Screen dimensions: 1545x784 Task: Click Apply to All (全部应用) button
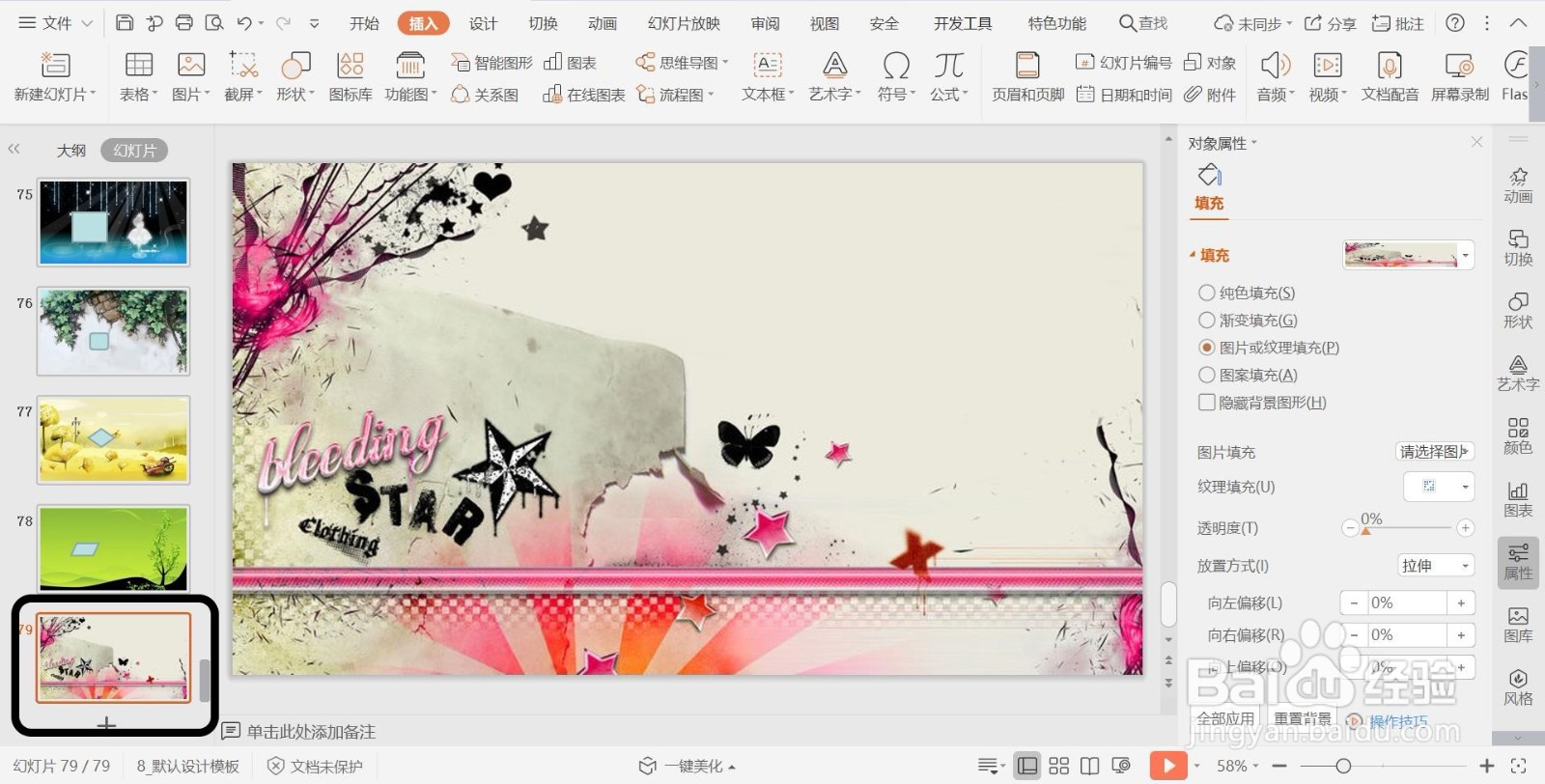click(1225, 718)
